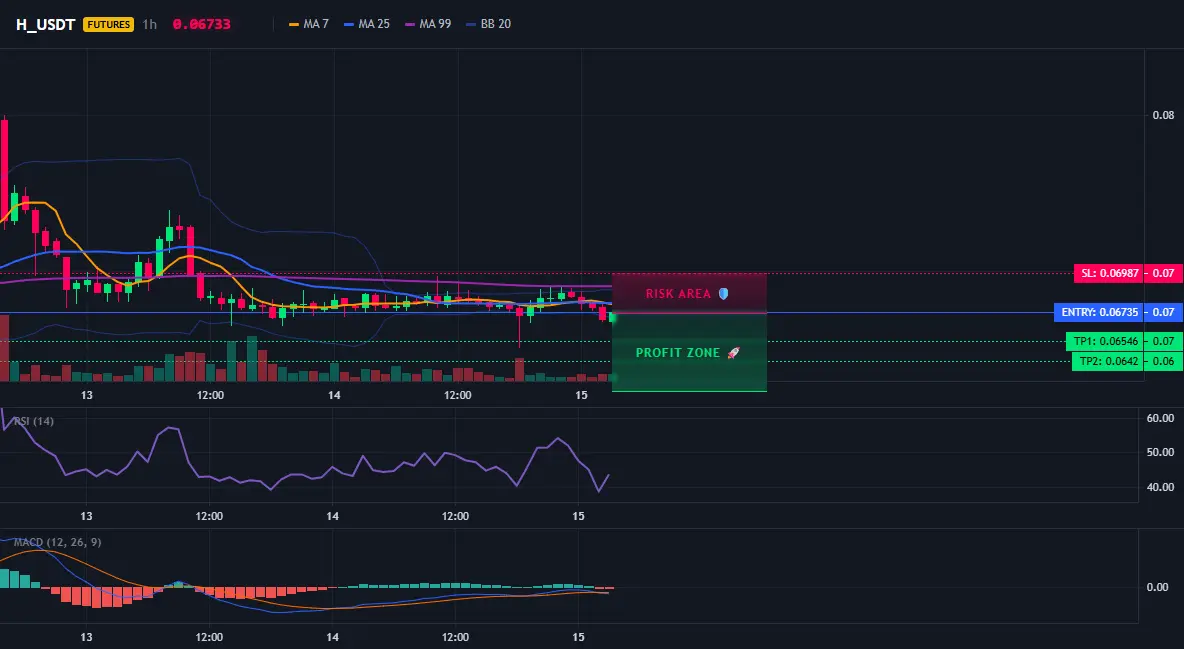
Task: Click the rocket icon in PROFIT ZONE
Action: (x=733, y=352)
